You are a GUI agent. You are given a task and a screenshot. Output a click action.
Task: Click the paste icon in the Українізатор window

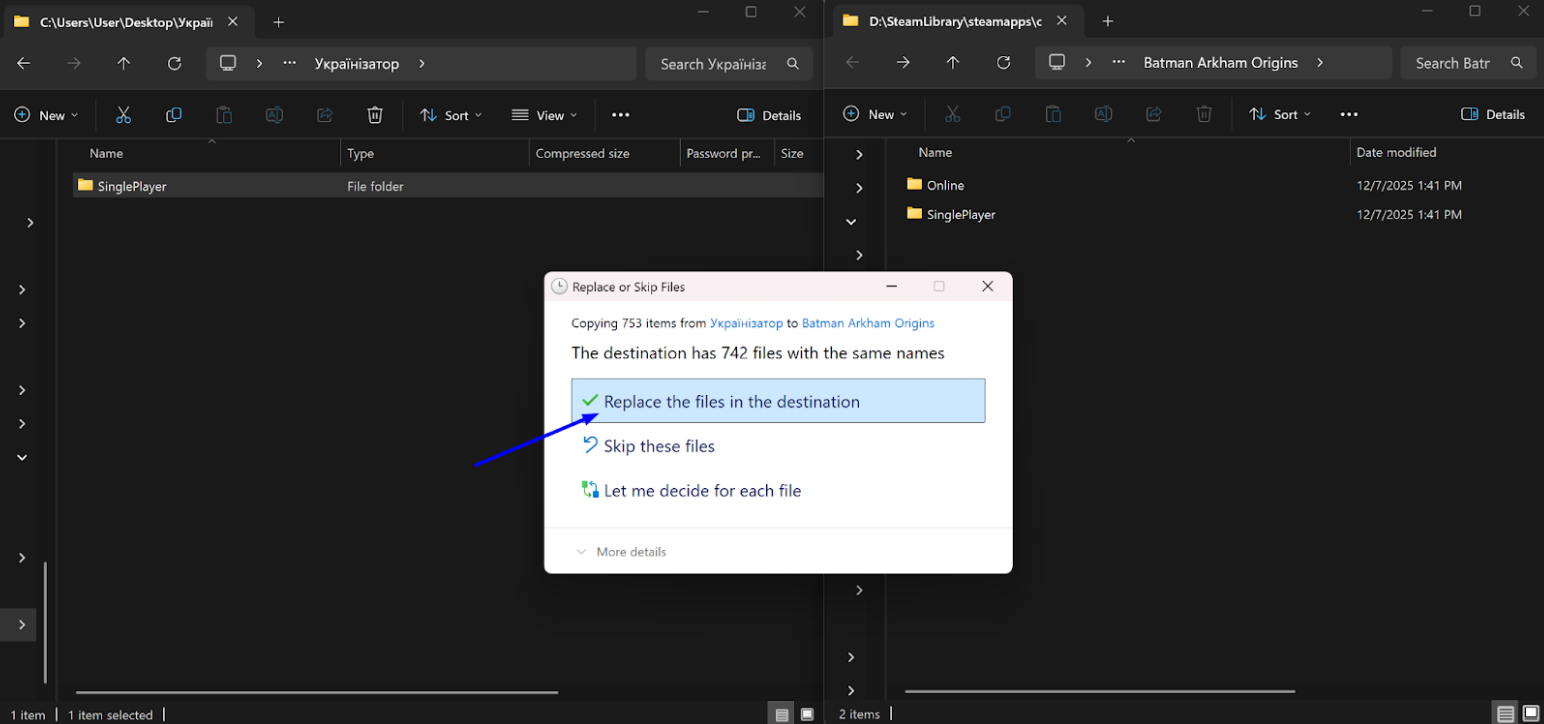click(x=224, y=115)
